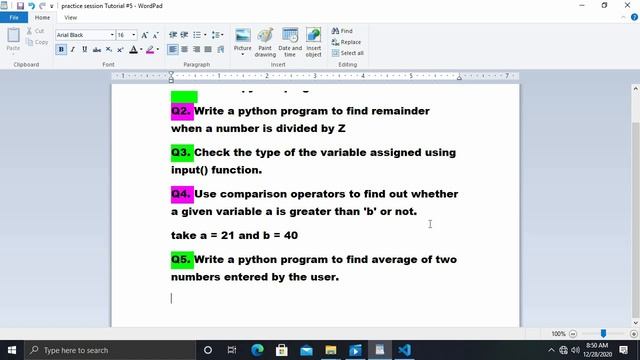
Task: Open the File menu
Action: click(14, 18)
